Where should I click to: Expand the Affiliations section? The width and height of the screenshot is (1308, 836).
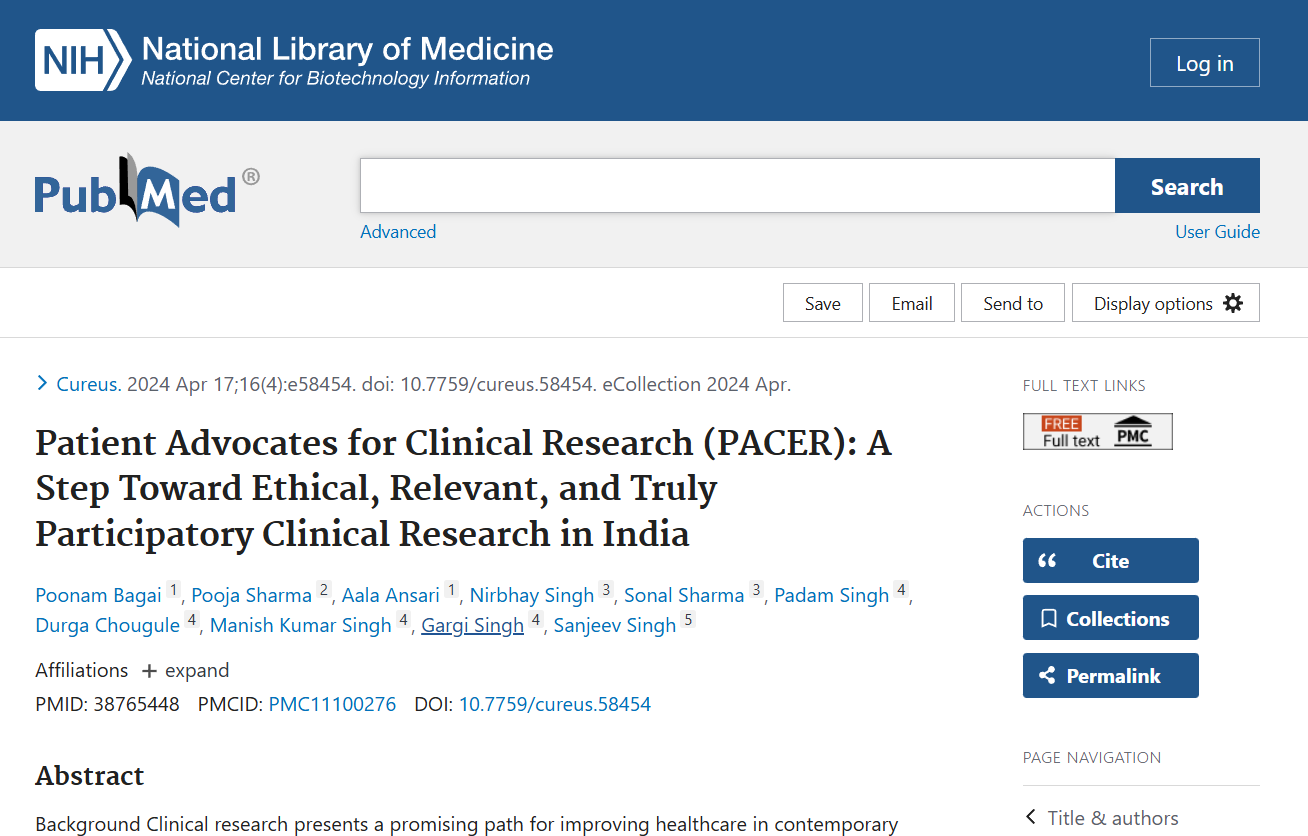(x=185, y=670)
